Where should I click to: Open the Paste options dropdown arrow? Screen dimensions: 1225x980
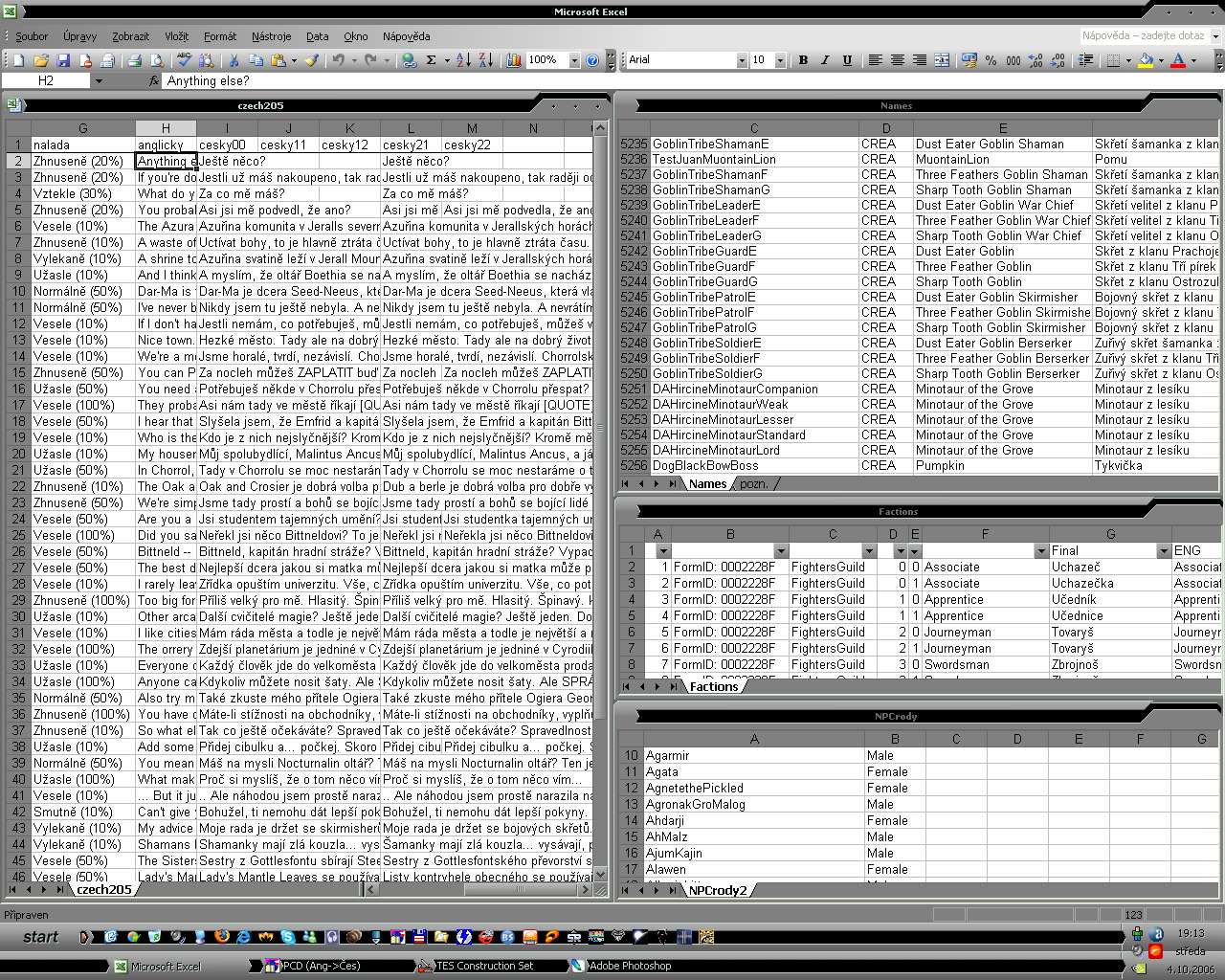coord(292,60)
